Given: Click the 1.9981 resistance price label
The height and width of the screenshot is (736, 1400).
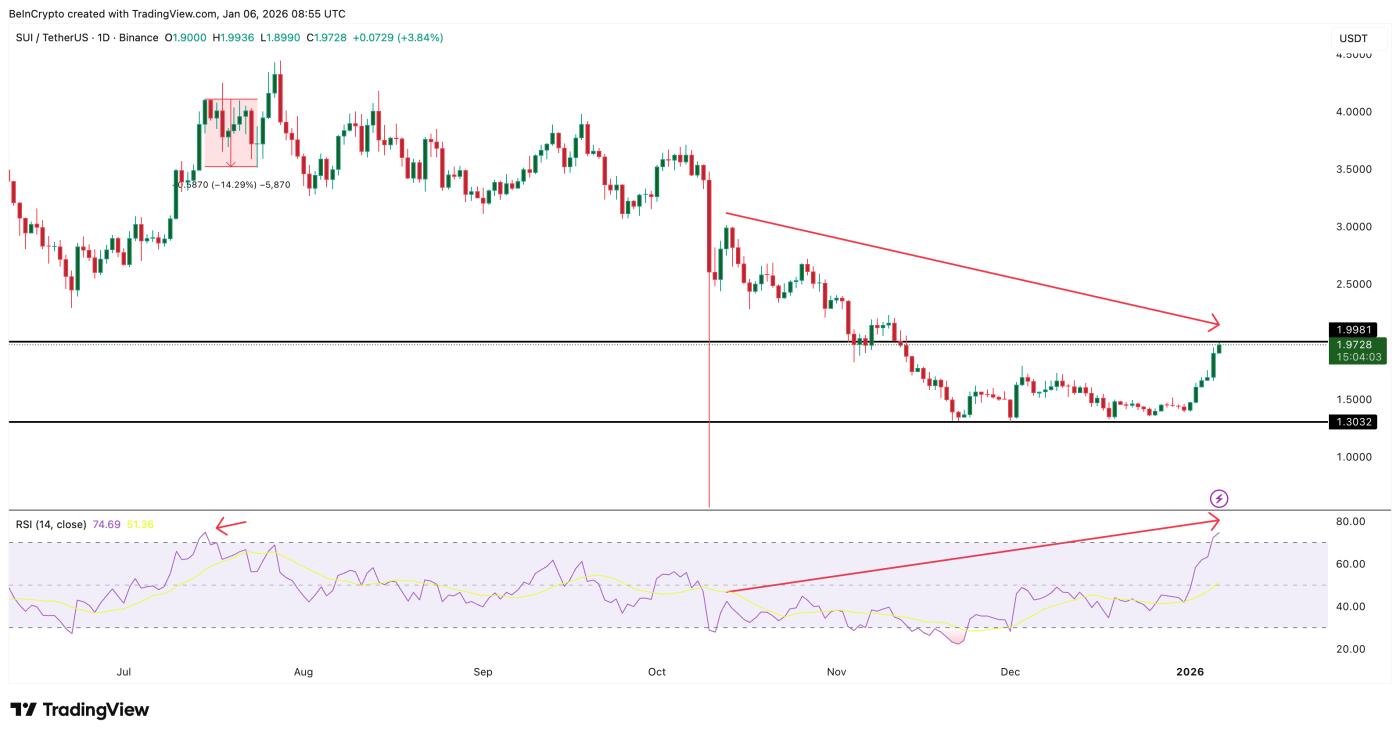Looking at the screenshot, I should 1355,327.
